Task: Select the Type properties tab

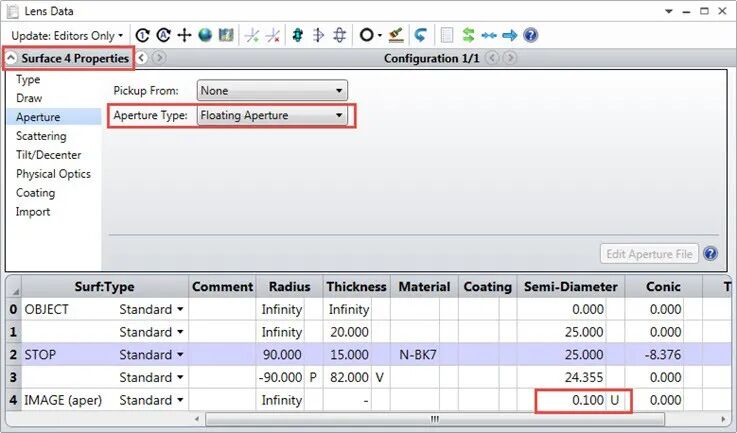Action: point(28,79)
